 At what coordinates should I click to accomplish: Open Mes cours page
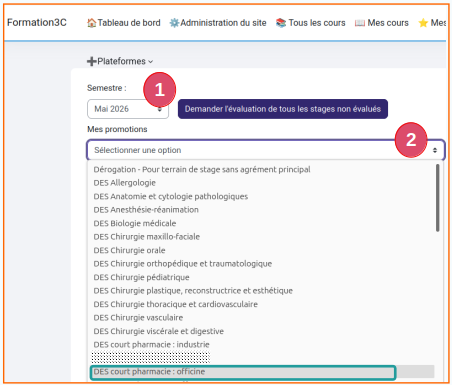click(x=388, y=23)
